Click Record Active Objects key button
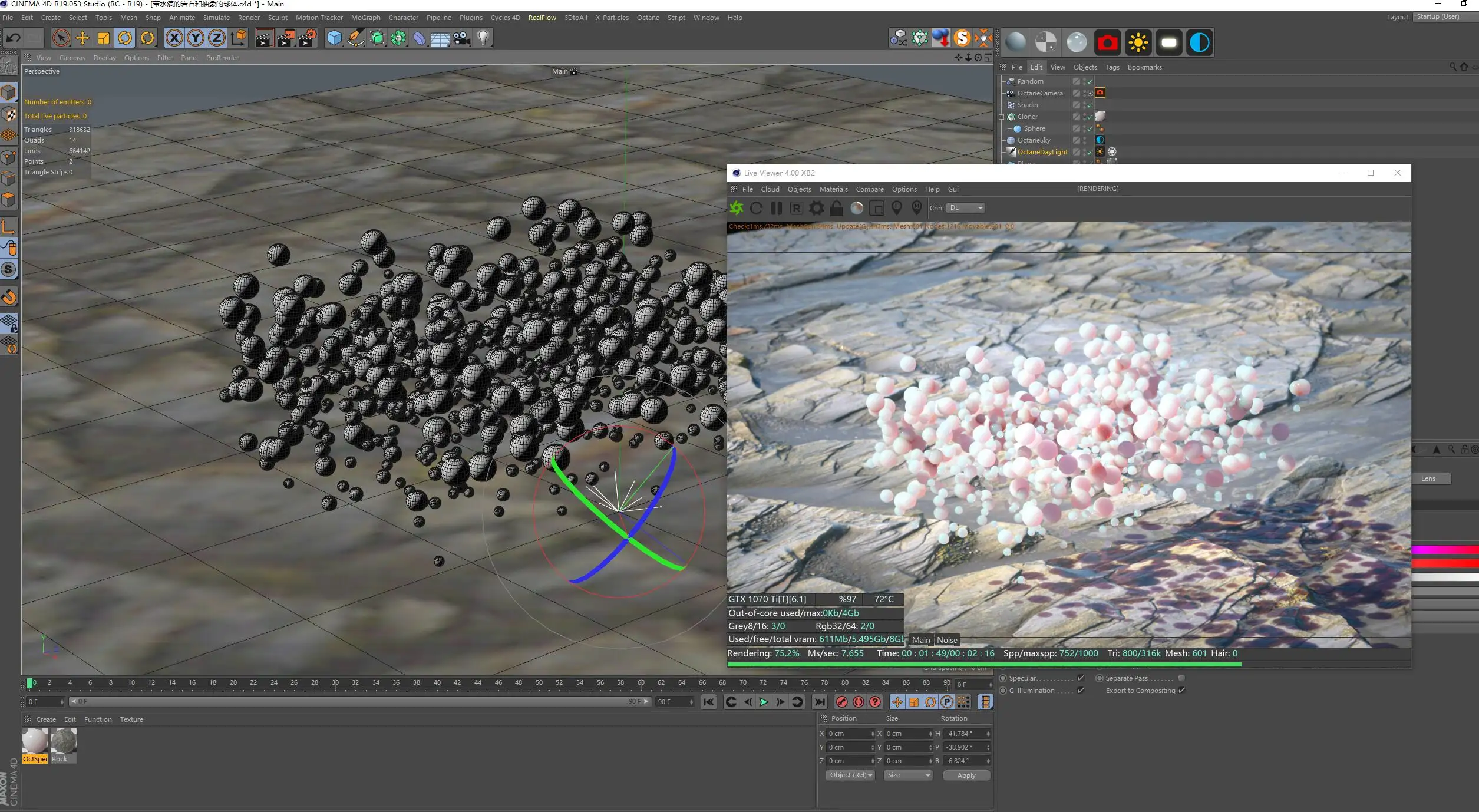 tap(842, 702)
